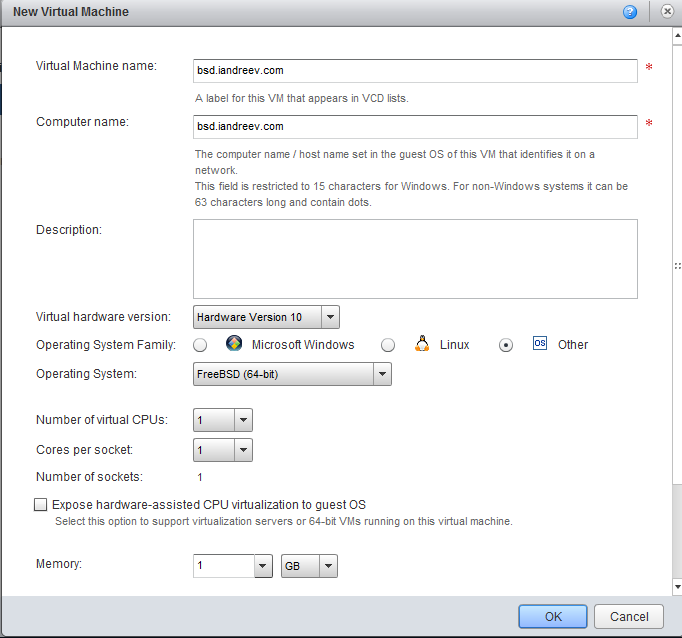
Task: Click the Other label text
Action: pyautogui.click(x=573, y=345)
